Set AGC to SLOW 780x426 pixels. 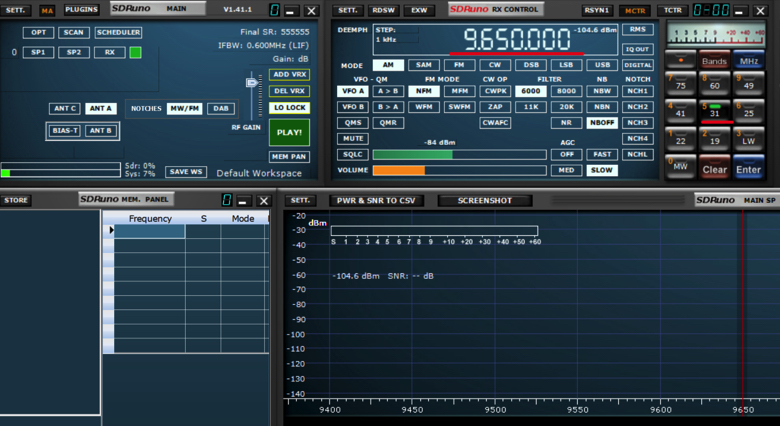[x=602, y=170]
